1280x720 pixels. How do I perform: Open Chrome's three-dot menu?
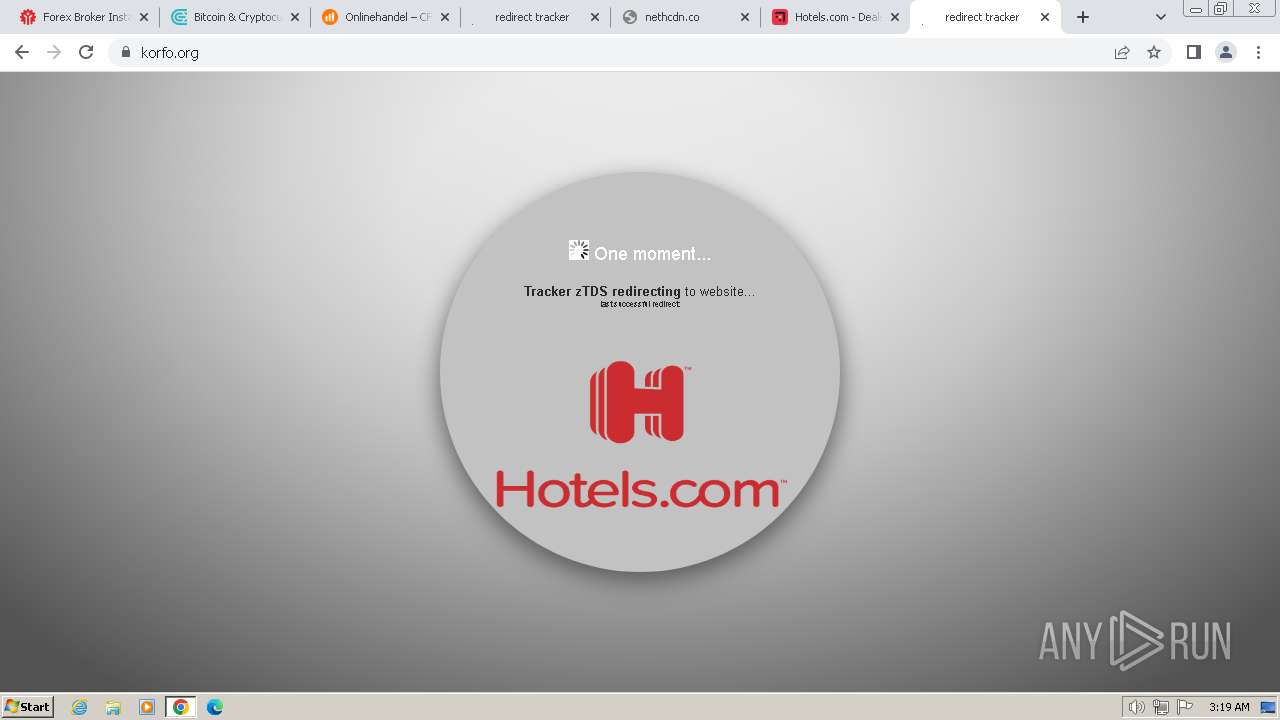[1258, 52]
